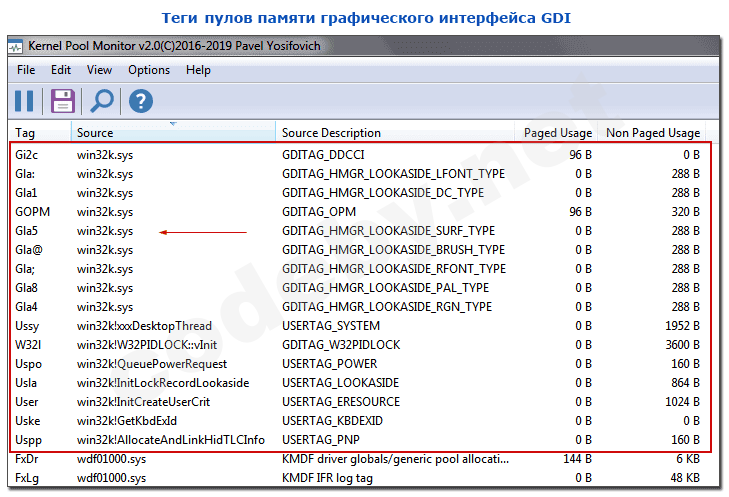729x497 pixels.
Task: Open the File menu
Action: pyautogui.click(x=26, y=70)
